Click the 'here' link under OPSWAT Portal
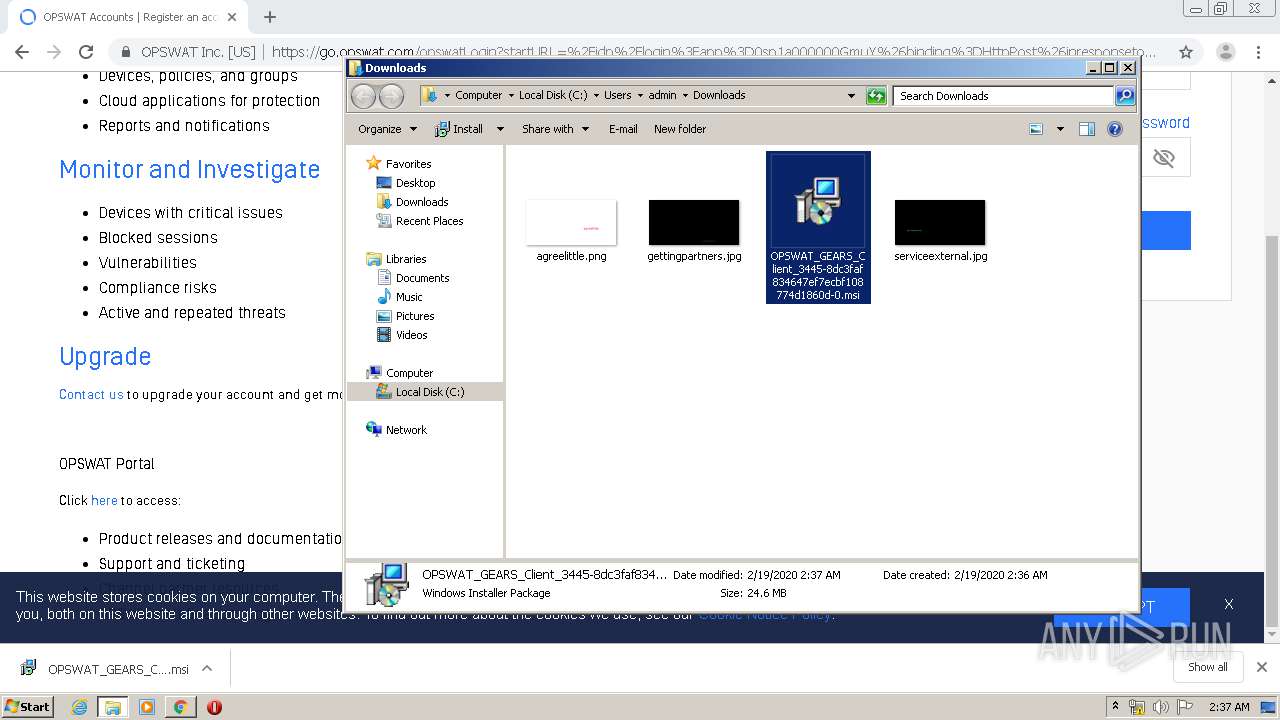 tap(104, 501)
